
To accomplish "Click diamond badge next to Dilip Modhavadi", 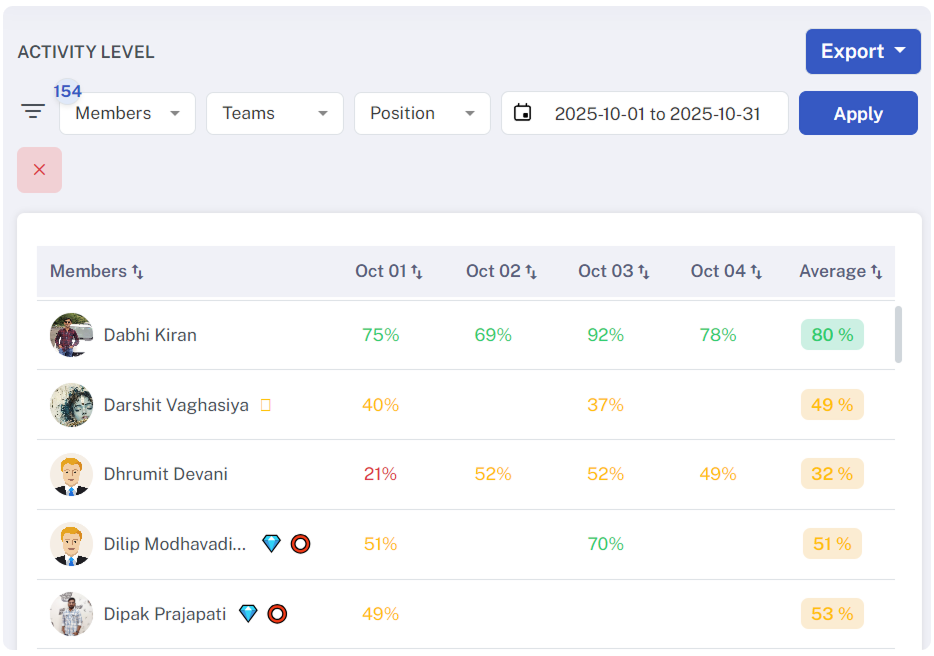I will coord(271,544).
